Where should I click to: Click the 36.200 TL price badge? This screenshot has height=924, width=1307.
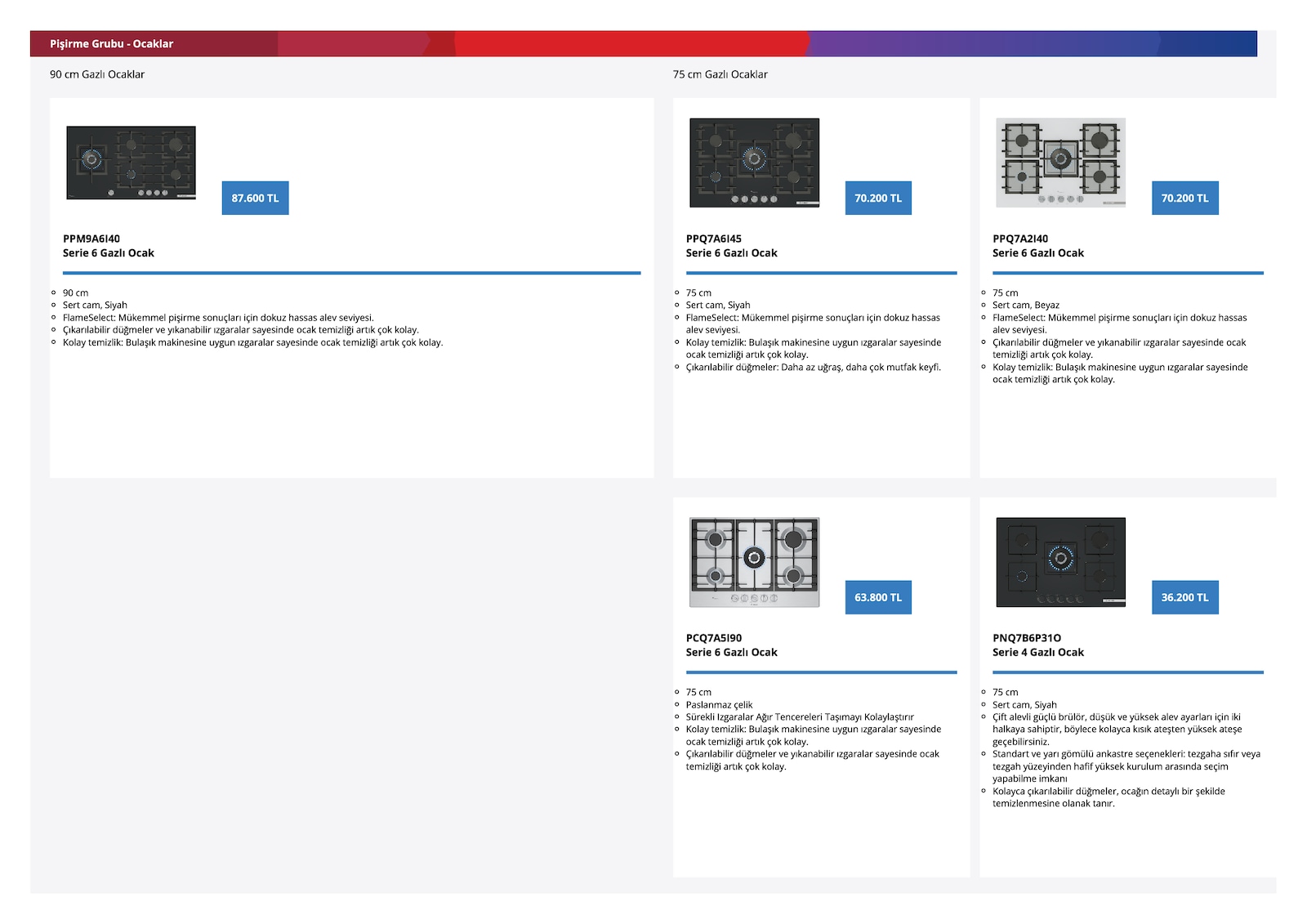click(1184, 597)
